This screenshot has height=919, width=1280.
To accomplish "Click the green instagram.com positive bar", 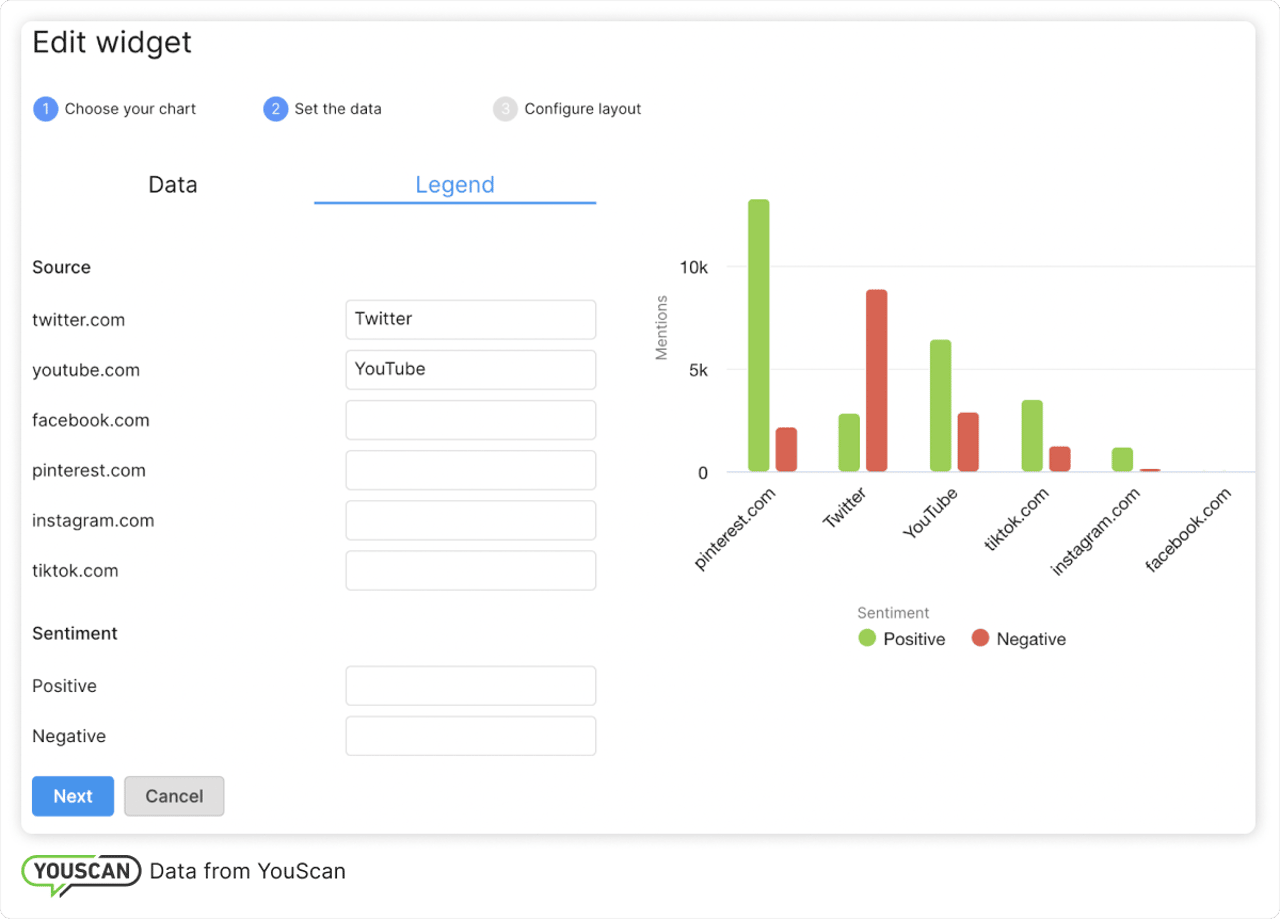I will (1122, 459).
